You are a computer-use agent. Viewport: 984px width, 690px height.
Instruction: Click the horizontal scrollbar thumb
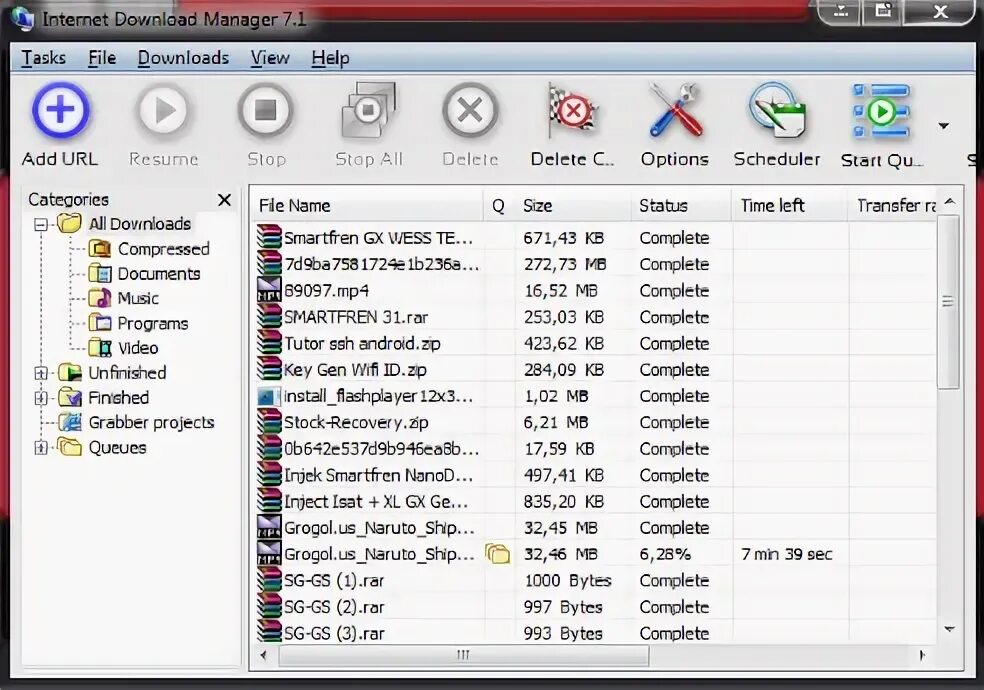pos(464,656)
